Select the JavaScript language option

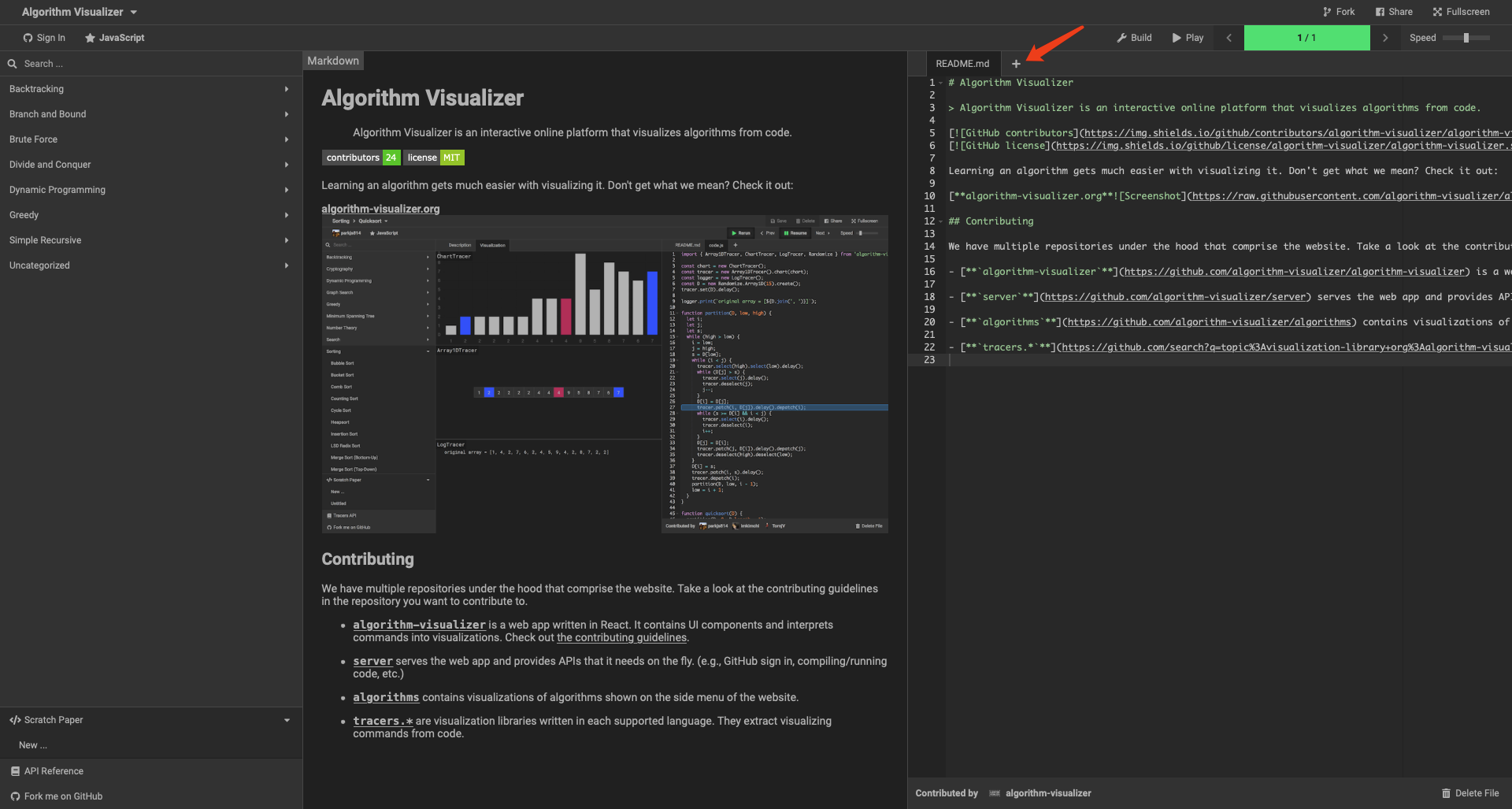(x=115, y=38)
